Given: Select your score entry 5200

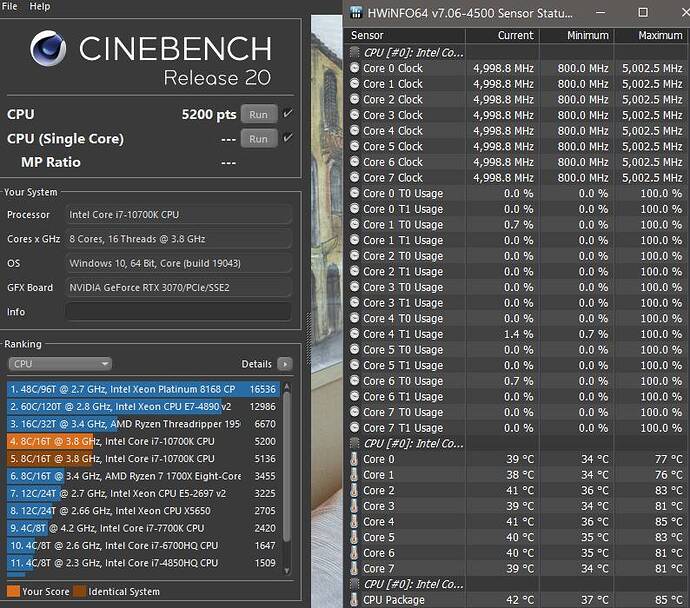Looking at the screenshot, I should click(x=143, y=441).
